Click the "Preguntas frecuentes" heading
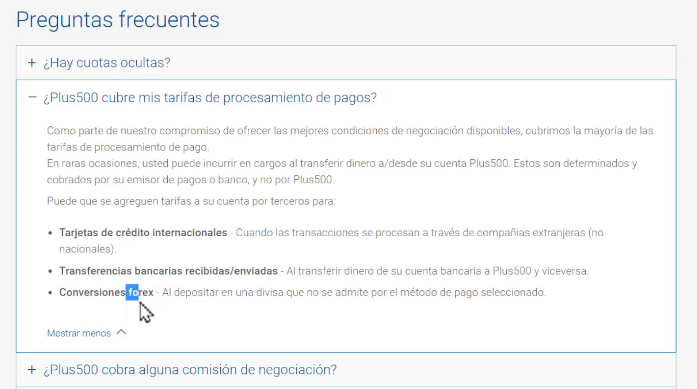This screenshot has width=697, height=389. coord(118,20)
